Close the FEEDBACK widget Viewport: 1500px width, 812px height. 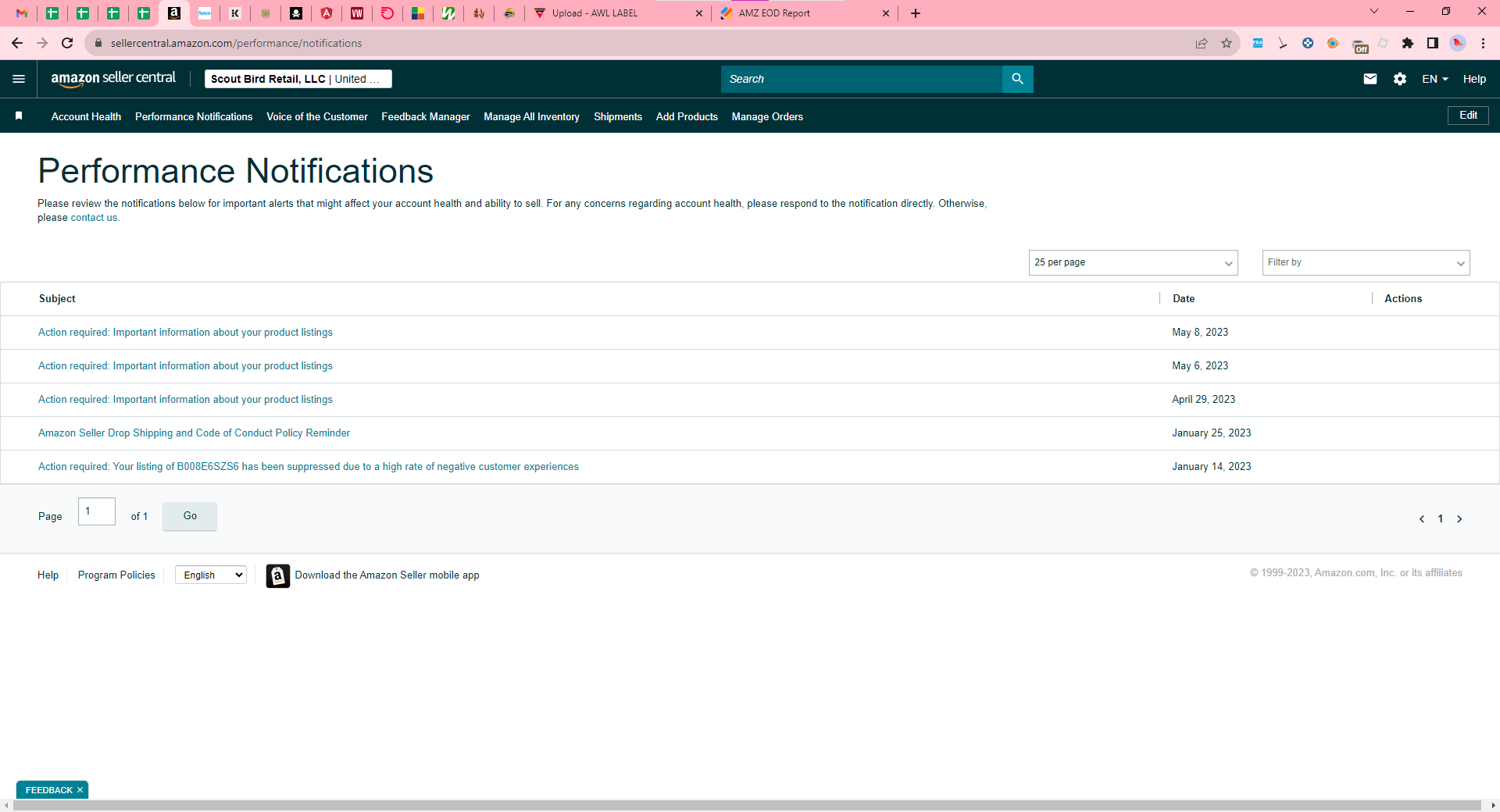(80, 790)
